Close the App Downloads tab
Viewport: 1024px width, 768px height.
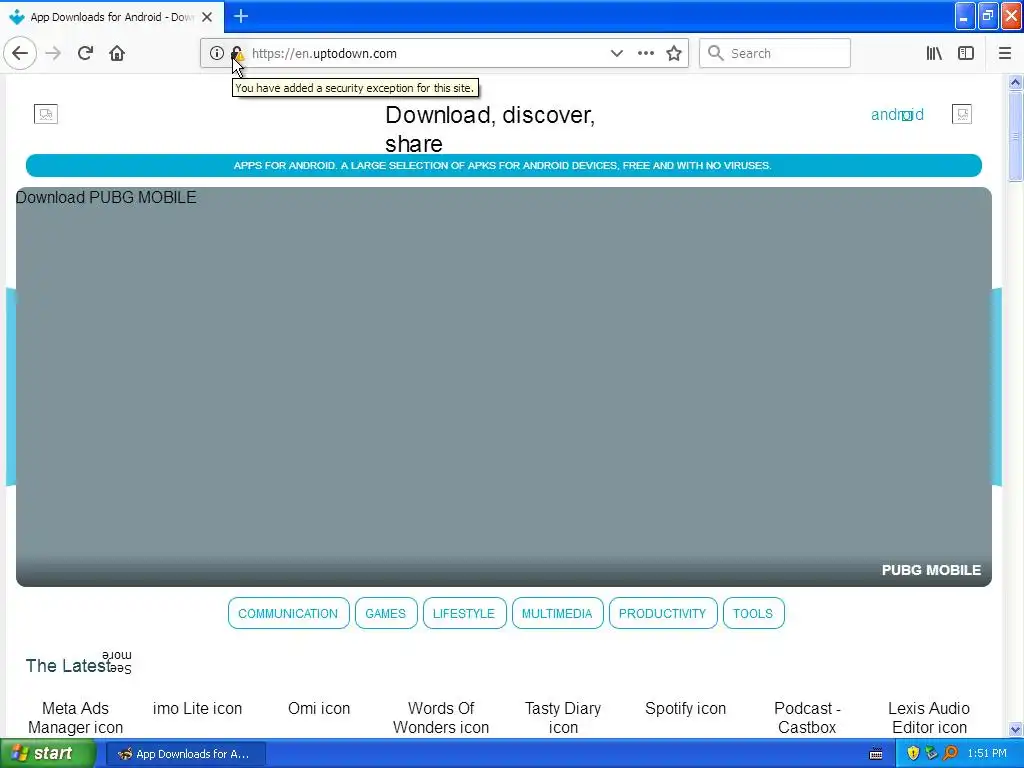[x=207, y=17]
